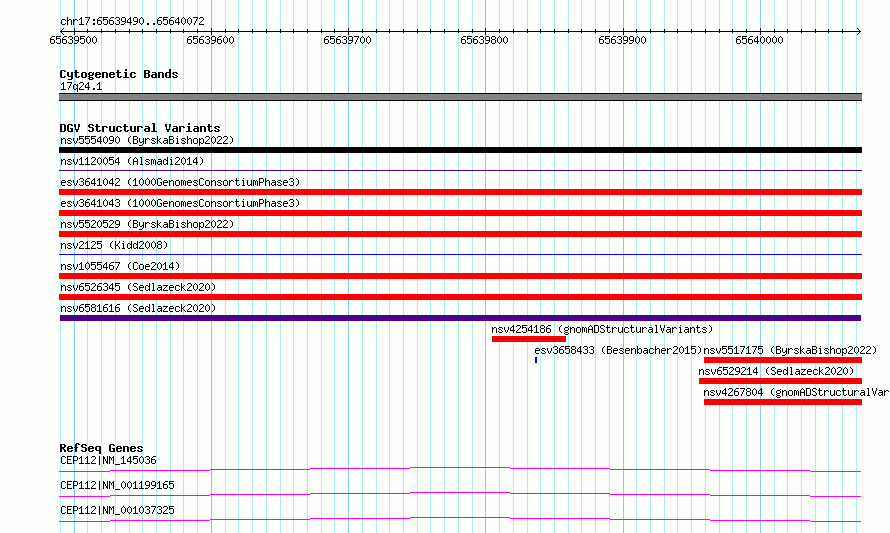Viewport: 890px width, 533px height.
Task: Open variant nsv2125 (Kidd2008) label
Action: point(114,245)
